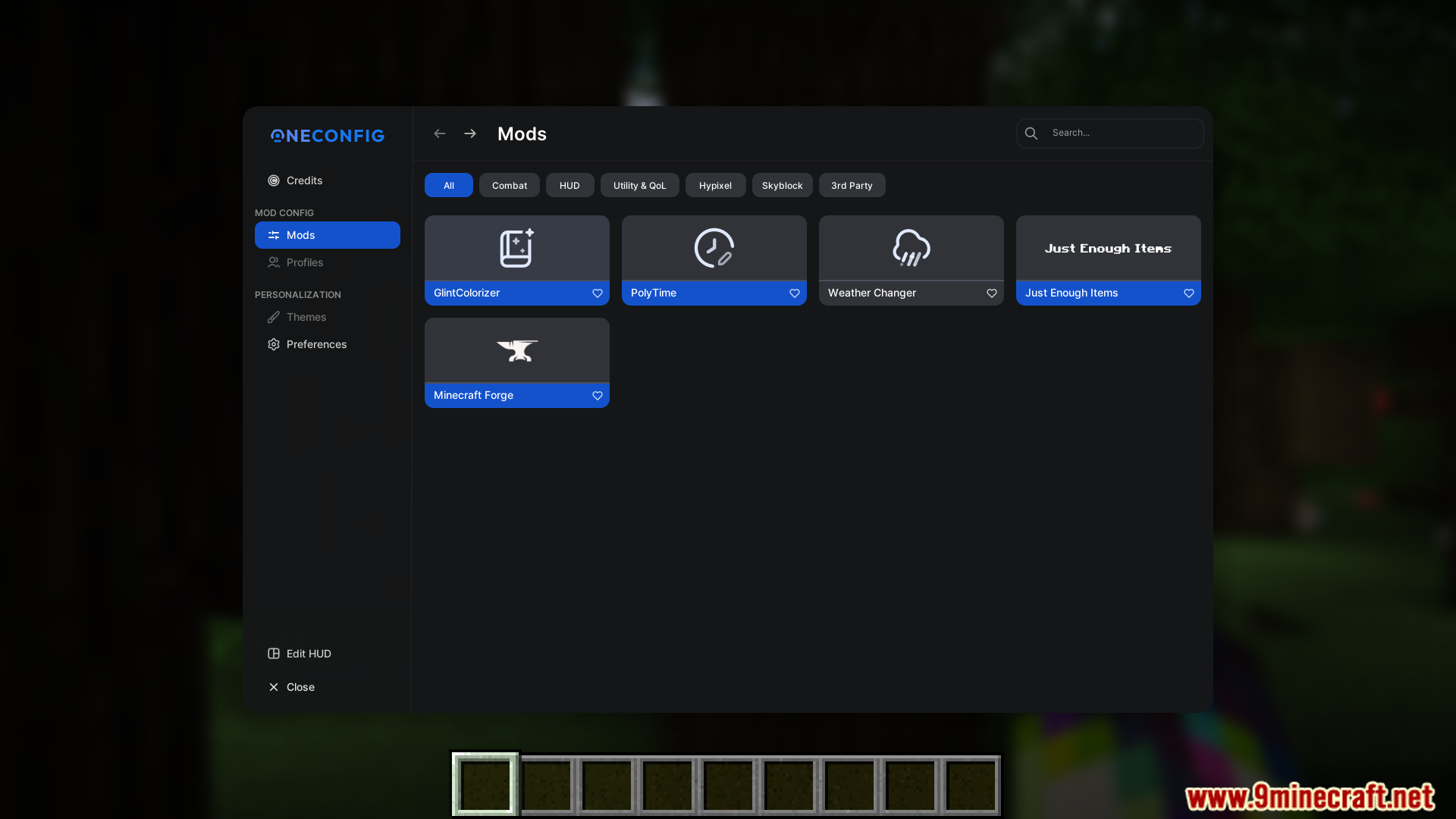This screenshot has height=819, width=1456.
Task: Filter by Utility & QoL
Action: pos(640,185)
